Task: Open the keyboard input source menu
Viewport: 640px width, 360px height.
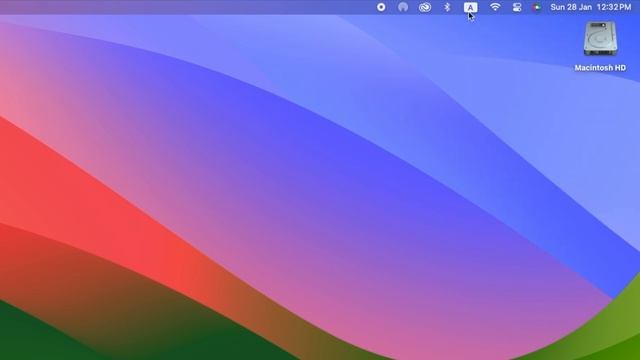Action: [x=471, y=7]
